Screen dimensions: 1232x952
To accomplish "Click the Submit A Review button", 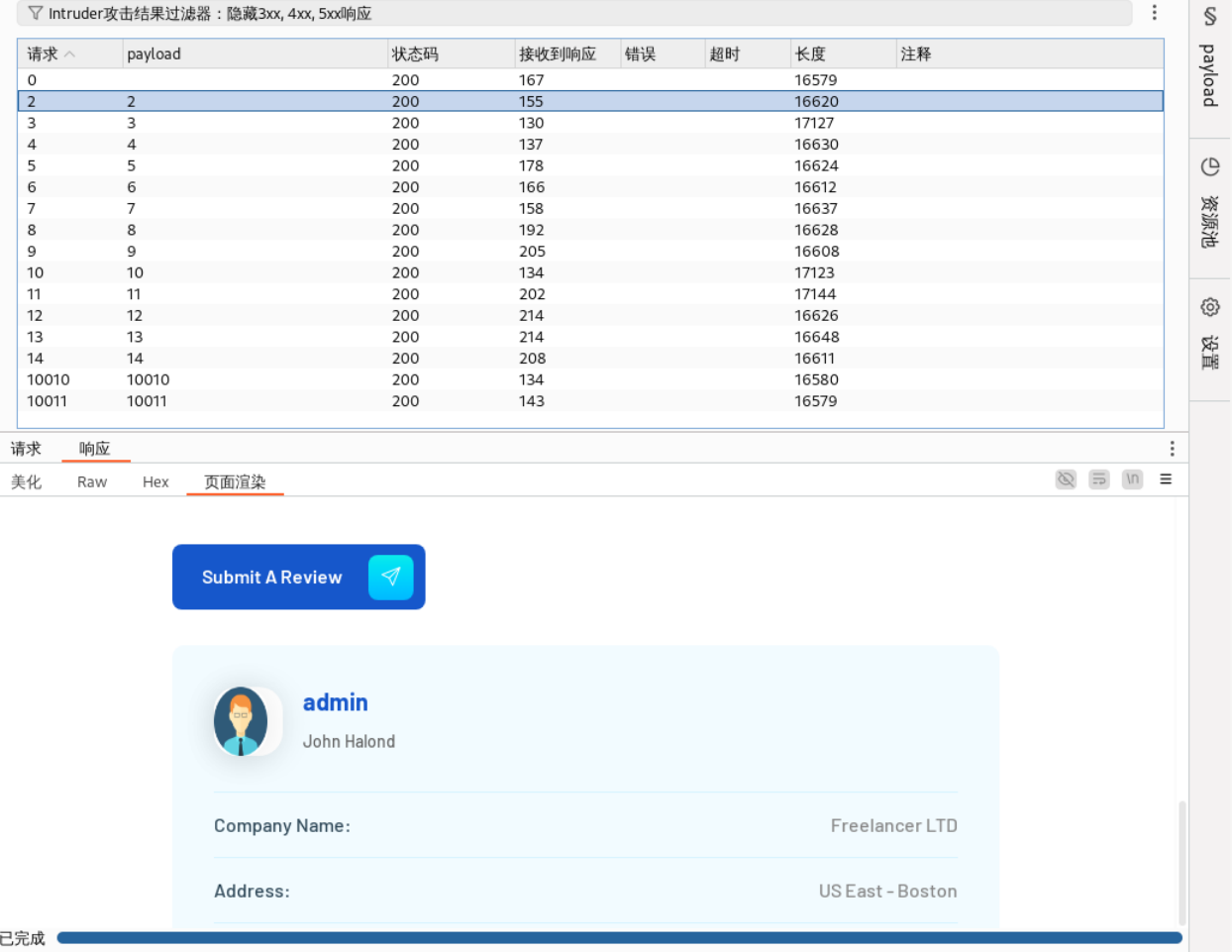I will 272,578.
